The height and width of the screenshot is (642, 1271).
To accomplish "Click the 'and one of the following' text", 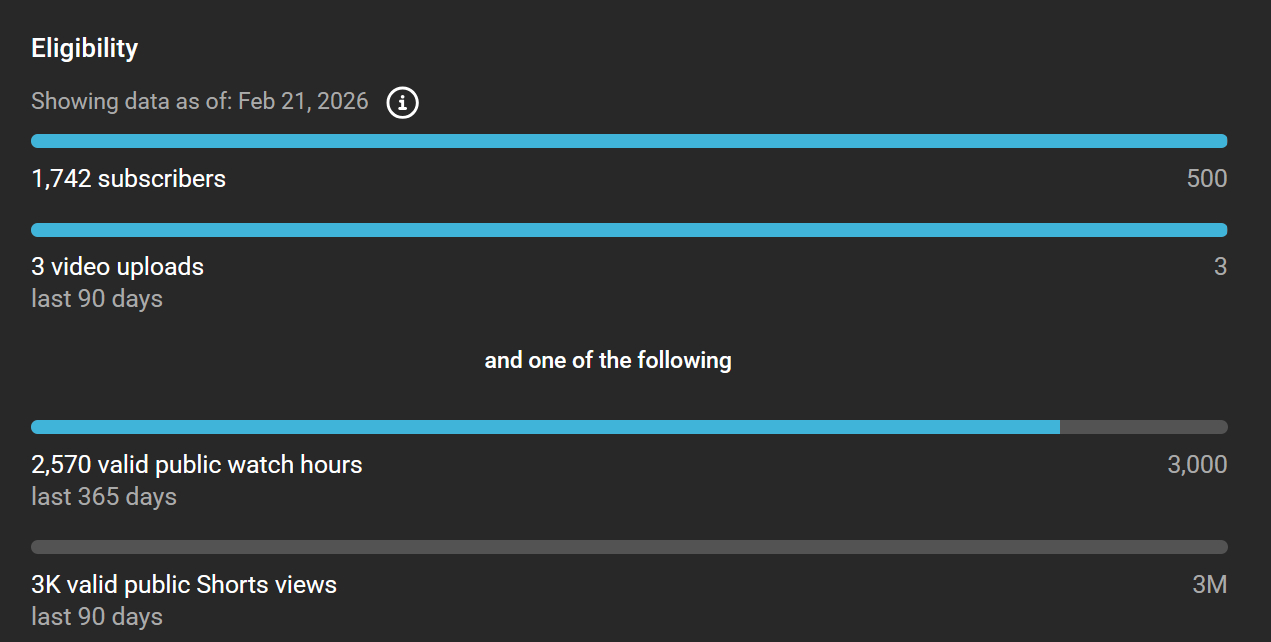I will pyautogui.click(x=608, y=360).
